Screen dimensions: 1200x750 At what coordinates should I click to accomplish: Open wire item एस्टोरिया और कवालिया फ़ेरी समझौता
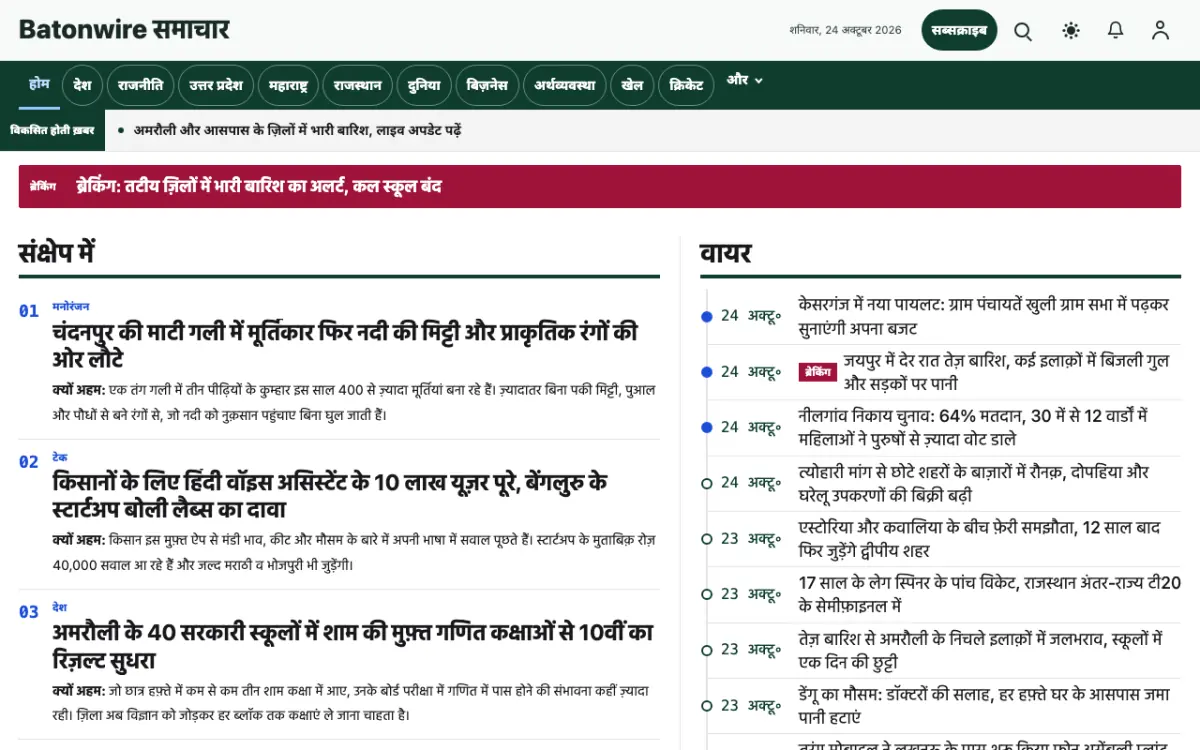tap(979, 538)
